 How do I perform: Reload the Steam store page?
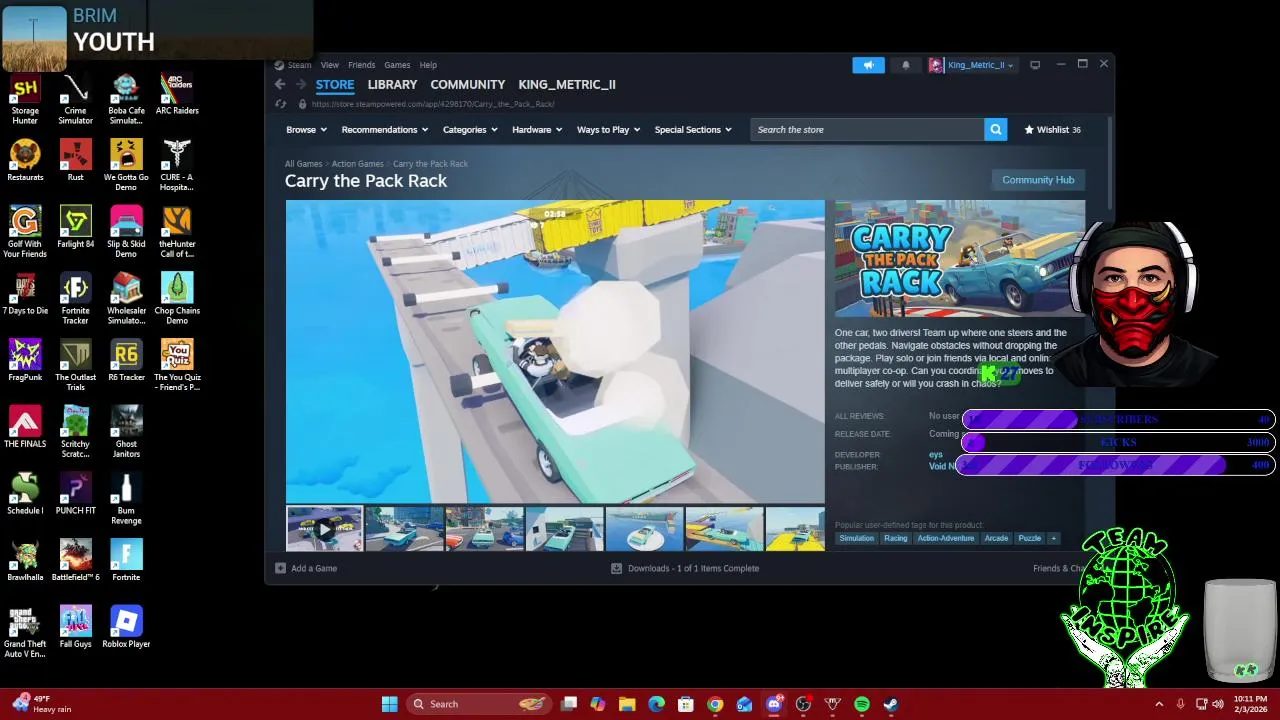coord(281,104)
